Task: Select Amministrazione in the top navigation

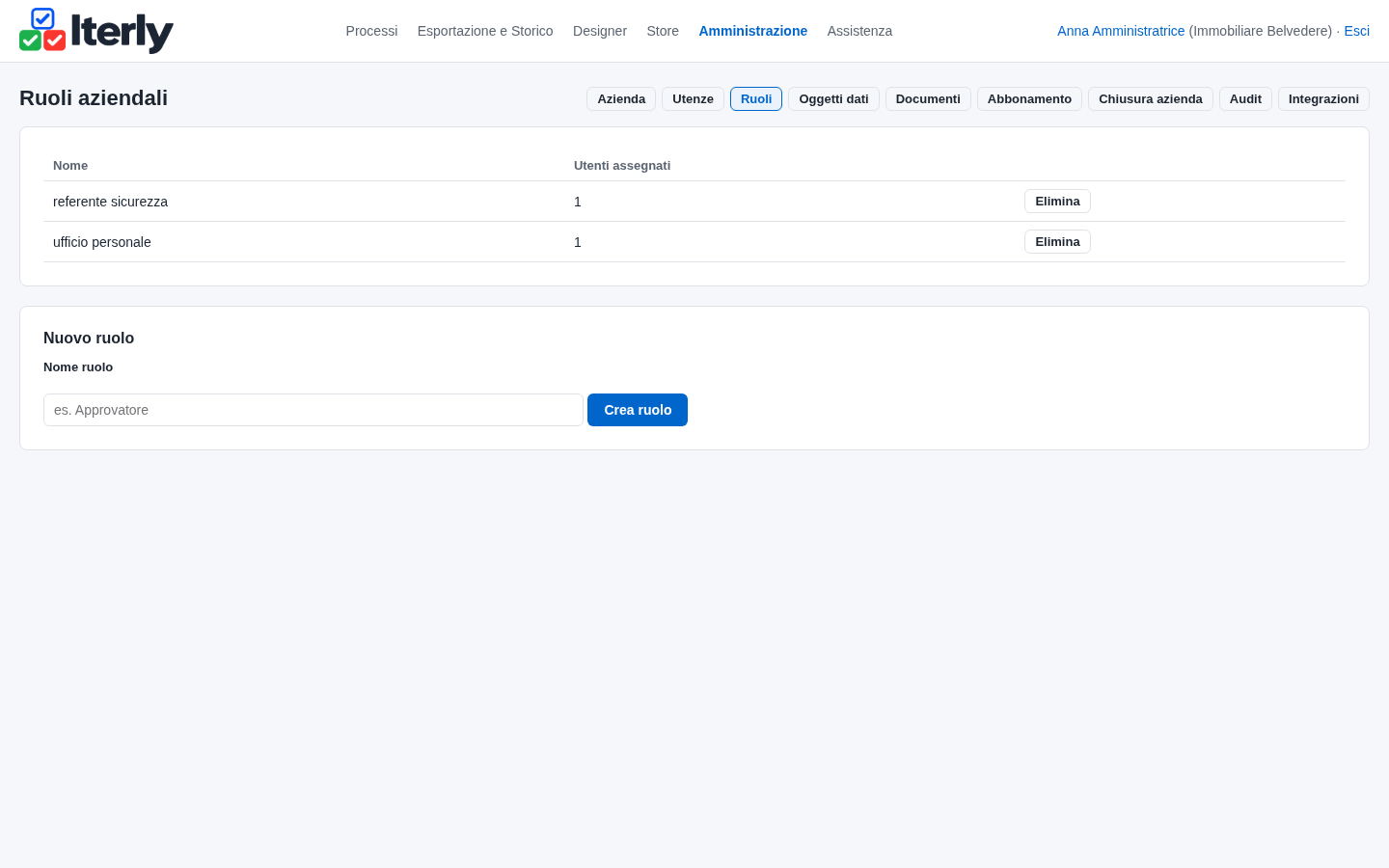Action: pos(753,31)
